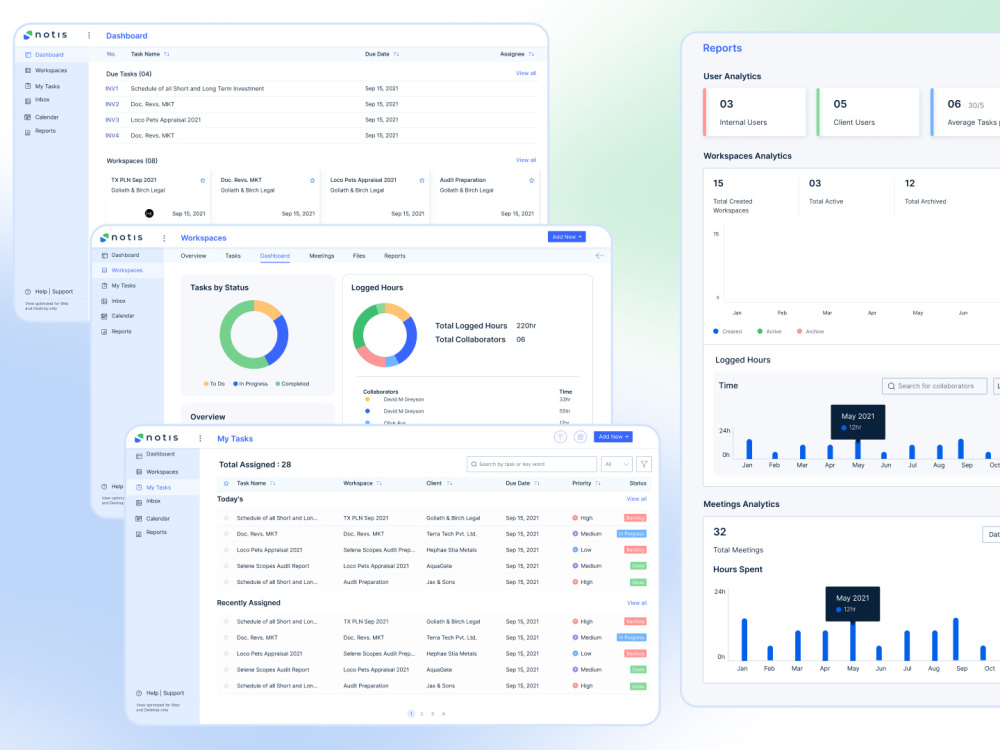Screen dimensions: 1000x750
Task: Click Search by task or key word field
Action: point(532,464)
